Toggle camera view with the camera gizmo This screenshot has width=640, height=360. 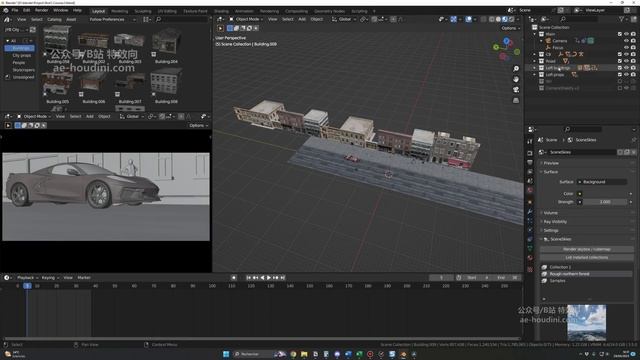pyautogui.click(x=516, y=90)
